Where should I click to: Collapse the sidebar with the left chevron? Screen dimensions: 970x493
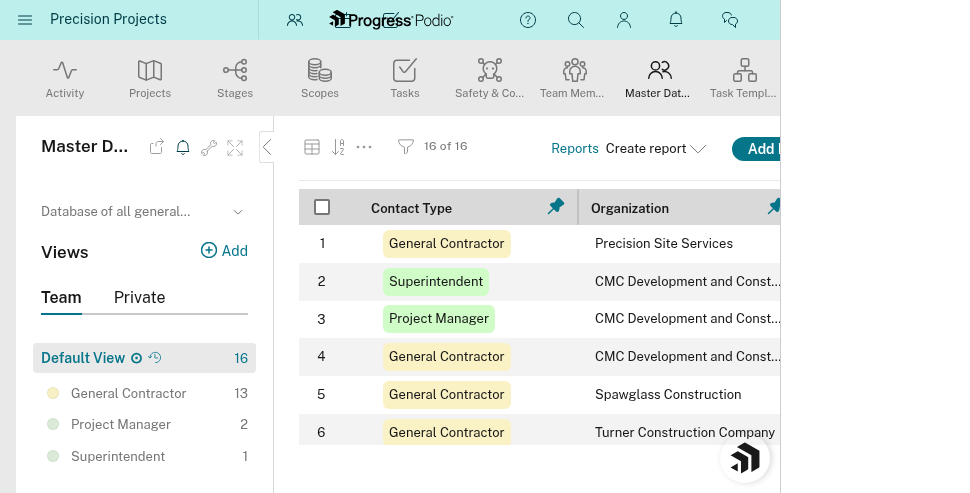[267, 147]
